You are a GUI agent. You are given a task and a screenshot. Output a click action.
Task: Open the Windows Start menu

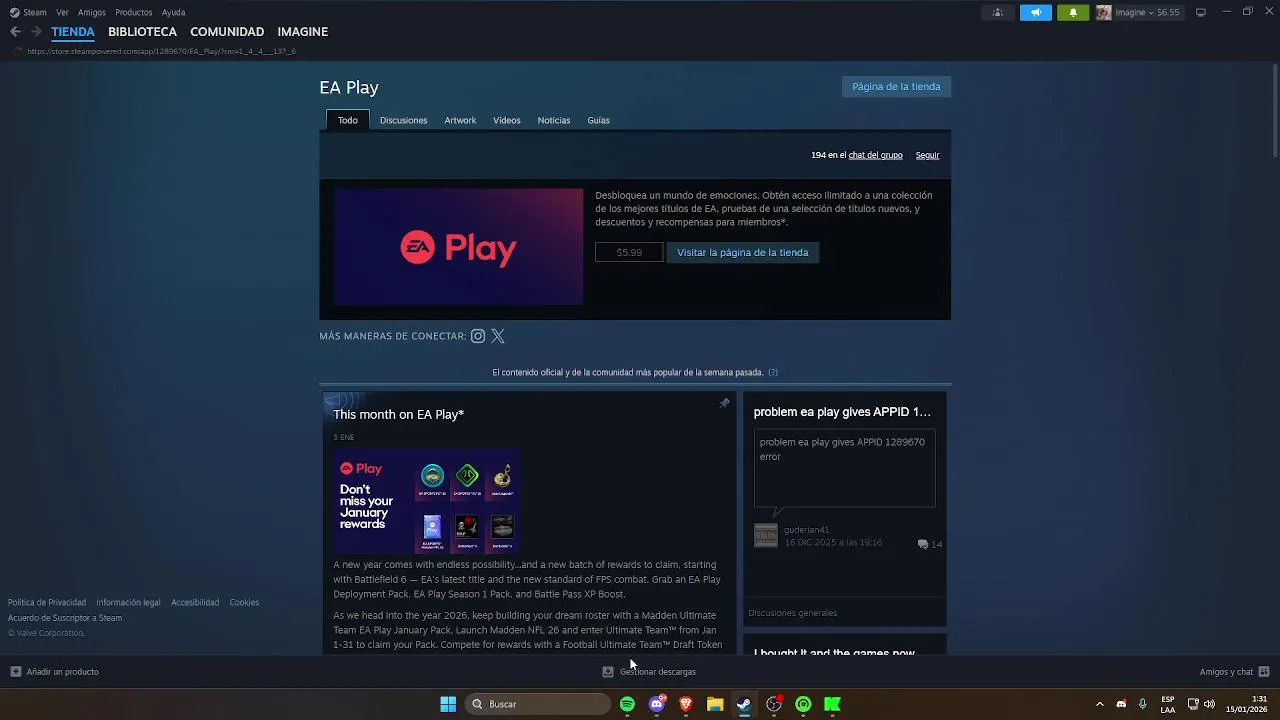[448, 704]
